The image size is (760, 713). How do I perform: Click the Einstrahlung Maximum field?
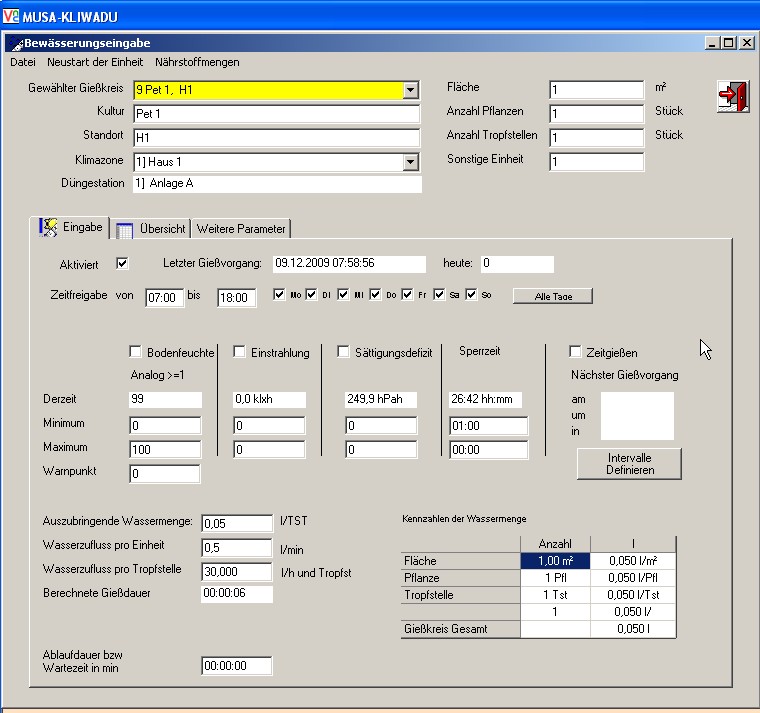[269, 450]
